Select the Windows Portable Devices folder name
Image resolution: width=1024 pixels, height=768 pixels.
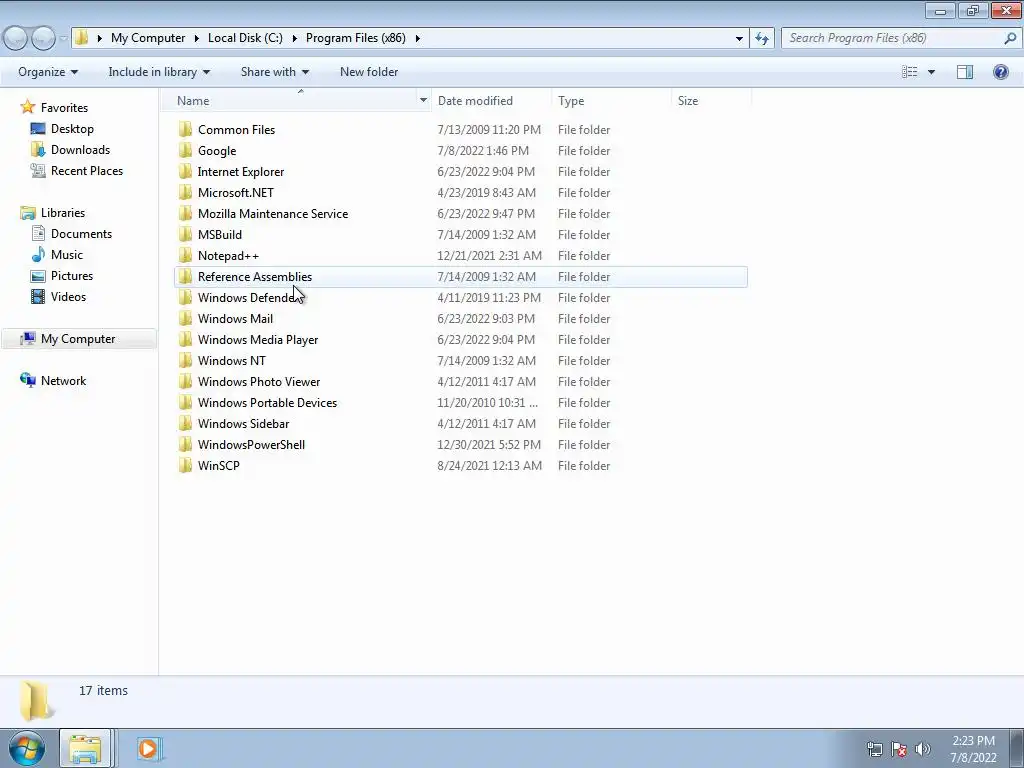click(x=267, y=402)
